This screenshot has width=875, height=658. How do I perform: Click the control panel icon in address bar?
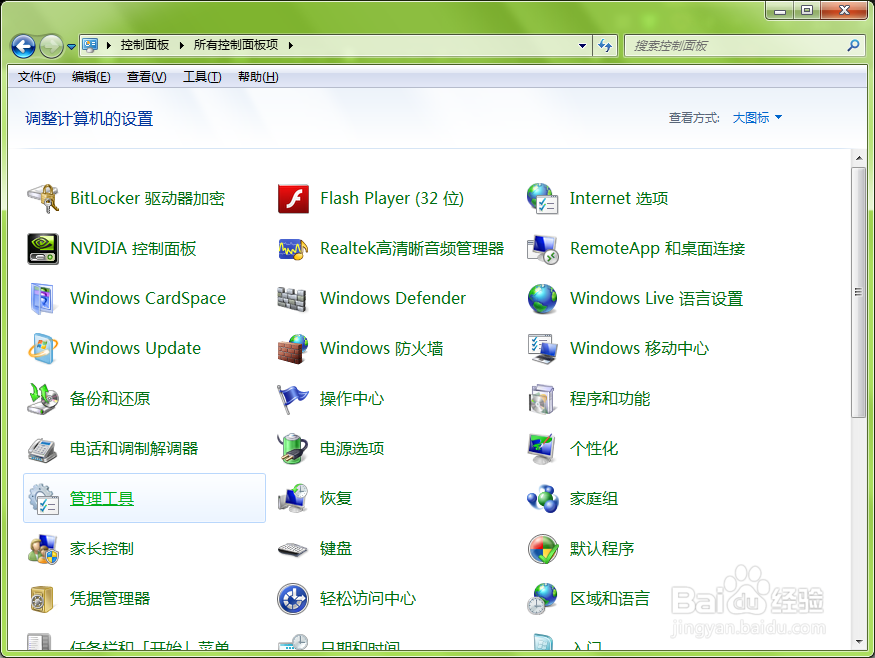click(x=90, y=45)
